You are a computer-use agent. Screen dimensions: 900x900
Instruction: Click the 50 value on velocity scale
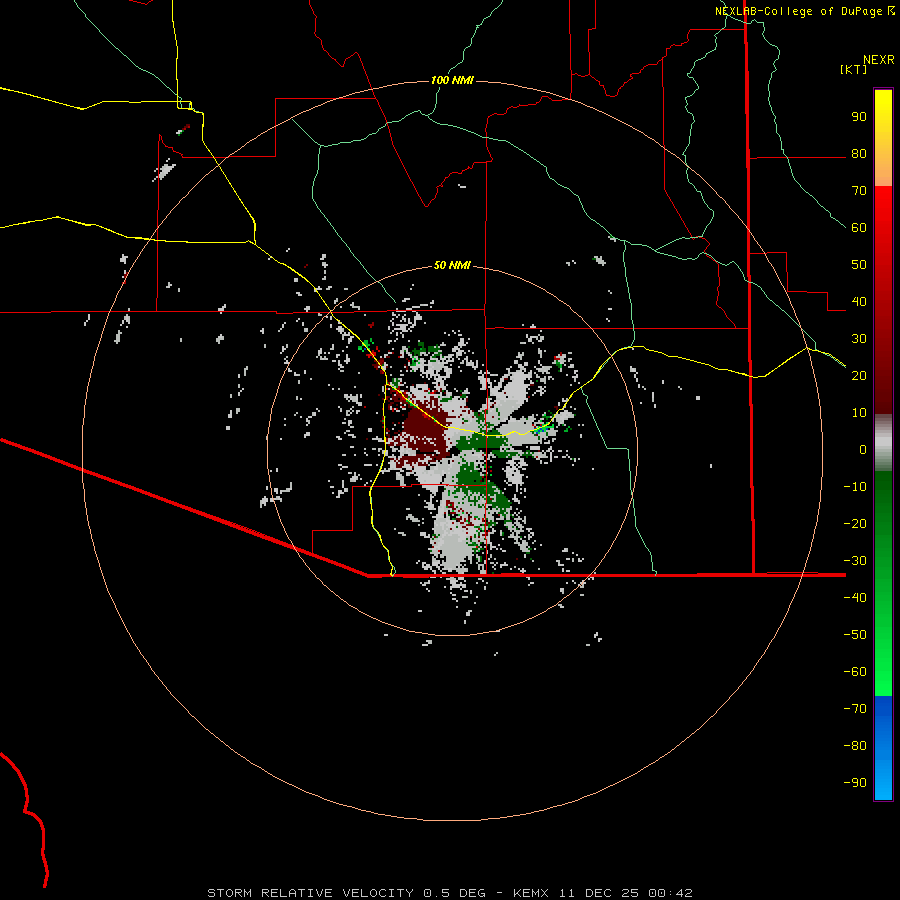click(x=859, y=265)
